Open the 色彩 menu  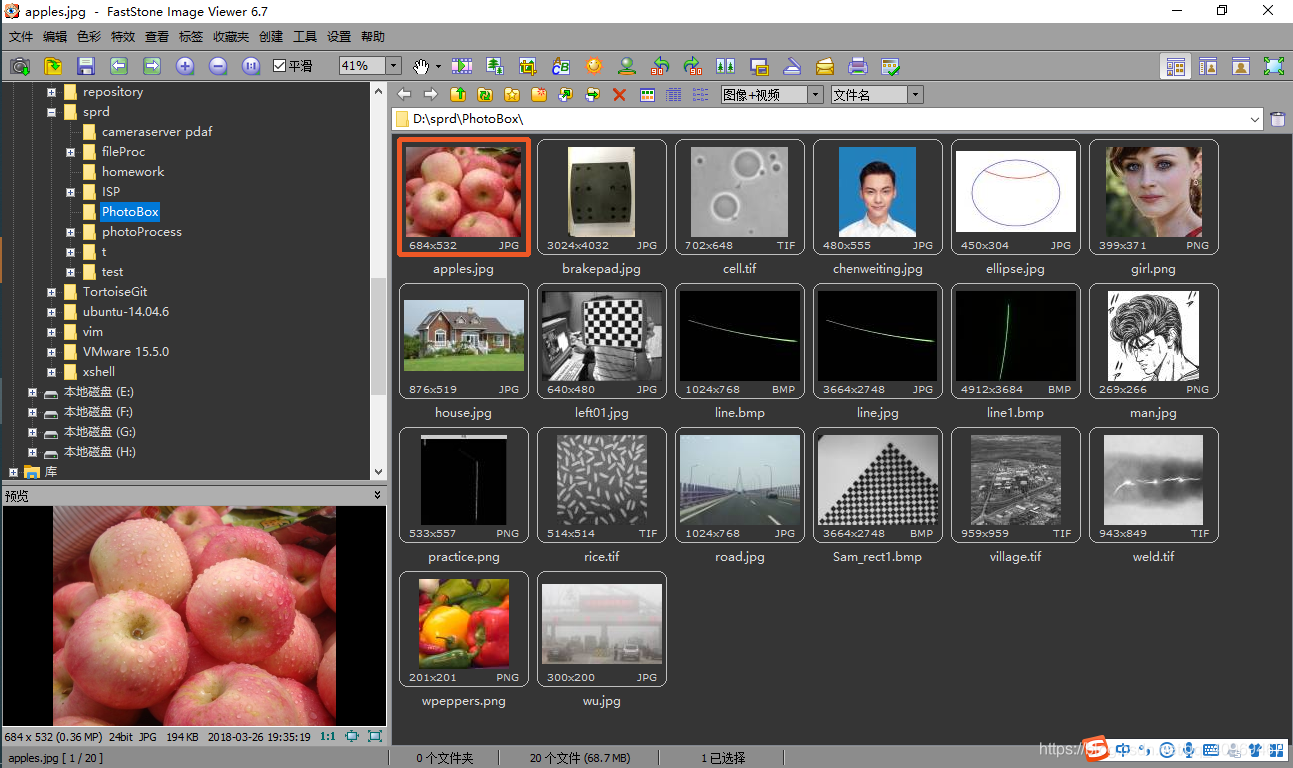(x=89, y=37)
